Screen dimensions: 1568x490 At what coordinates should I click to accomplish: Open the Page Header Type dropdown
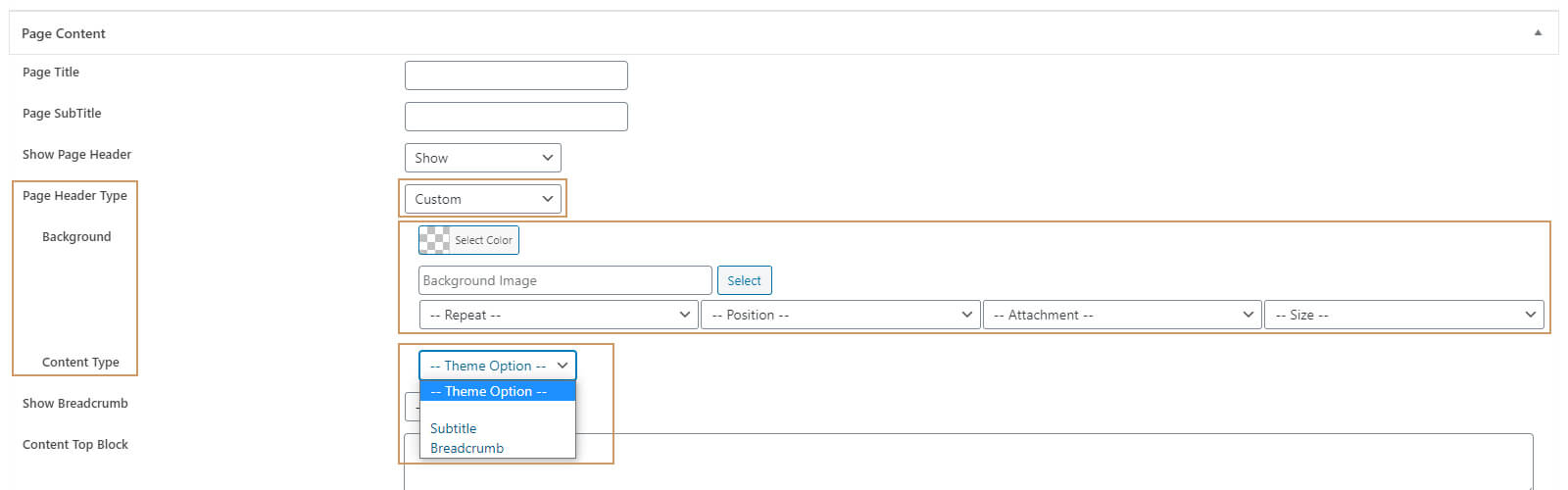pyautogui.click(x=482, y=199)
